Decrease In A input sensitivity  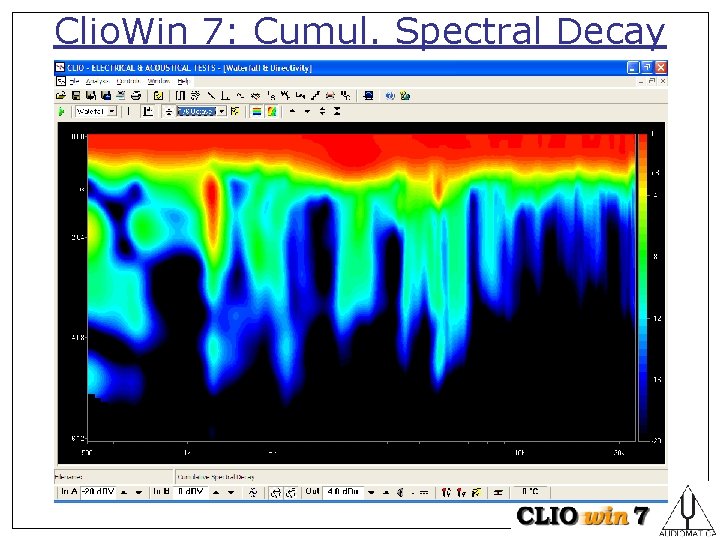pyautogui.click(x=139, y=492)
